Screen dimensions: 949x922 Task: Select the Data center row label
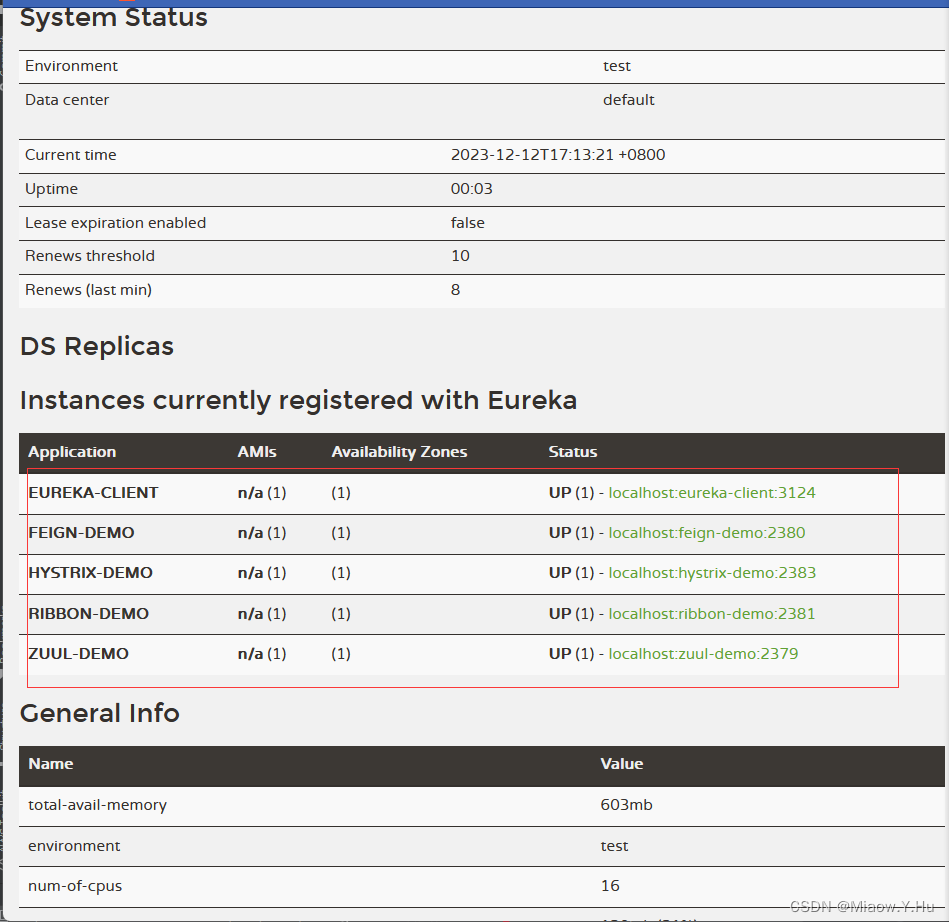click(67, 100)
